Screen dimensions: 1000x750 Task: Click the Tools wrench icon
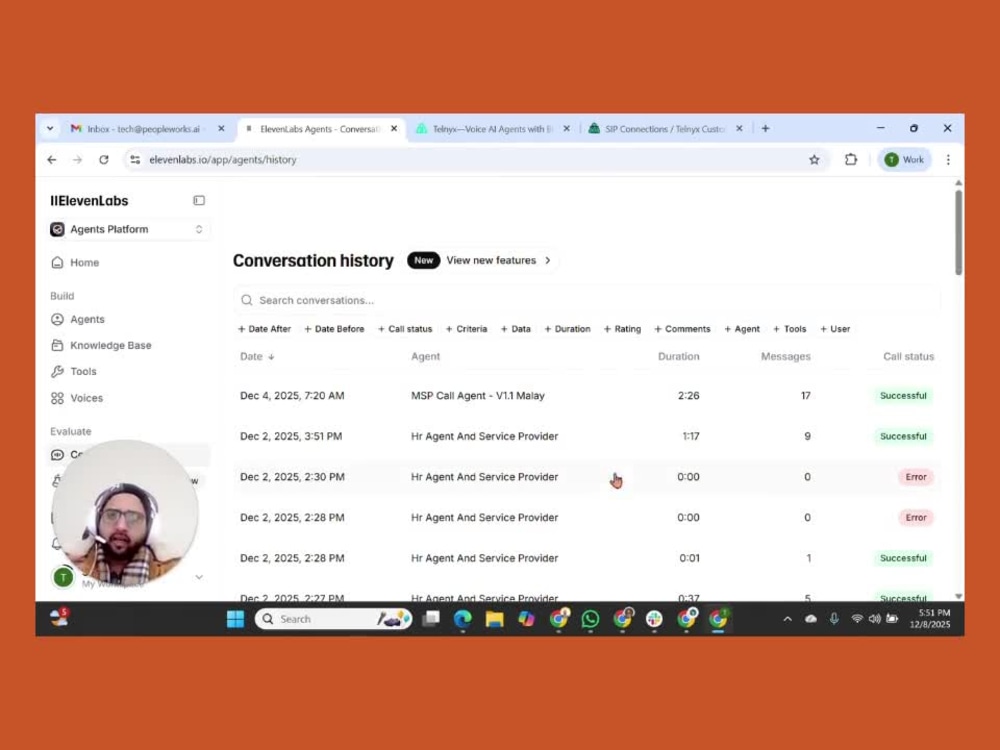click(57, 372)
